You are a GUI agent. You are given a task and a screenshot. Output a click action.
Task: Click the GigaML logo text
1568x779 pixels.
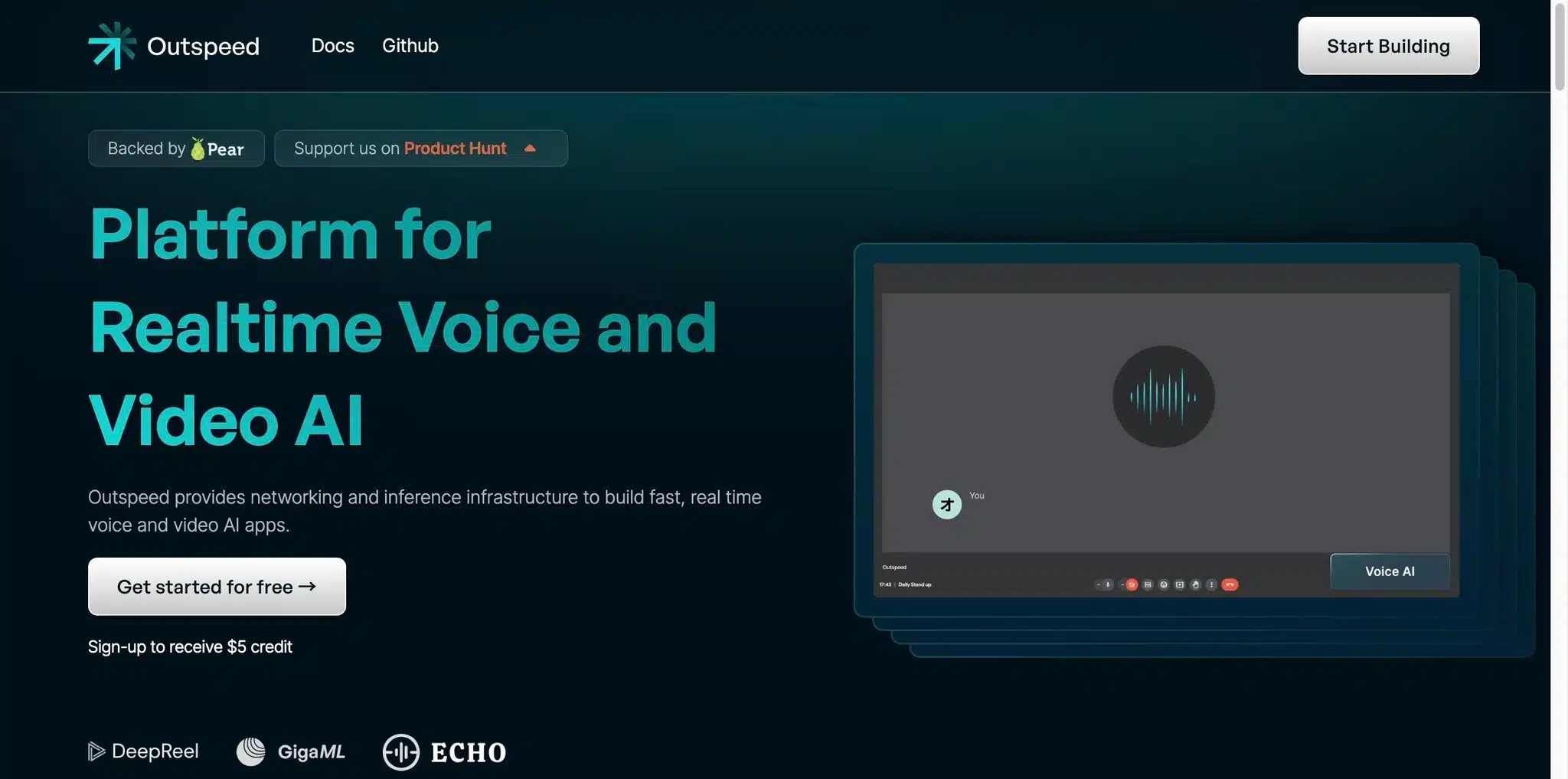click(311, 752)
